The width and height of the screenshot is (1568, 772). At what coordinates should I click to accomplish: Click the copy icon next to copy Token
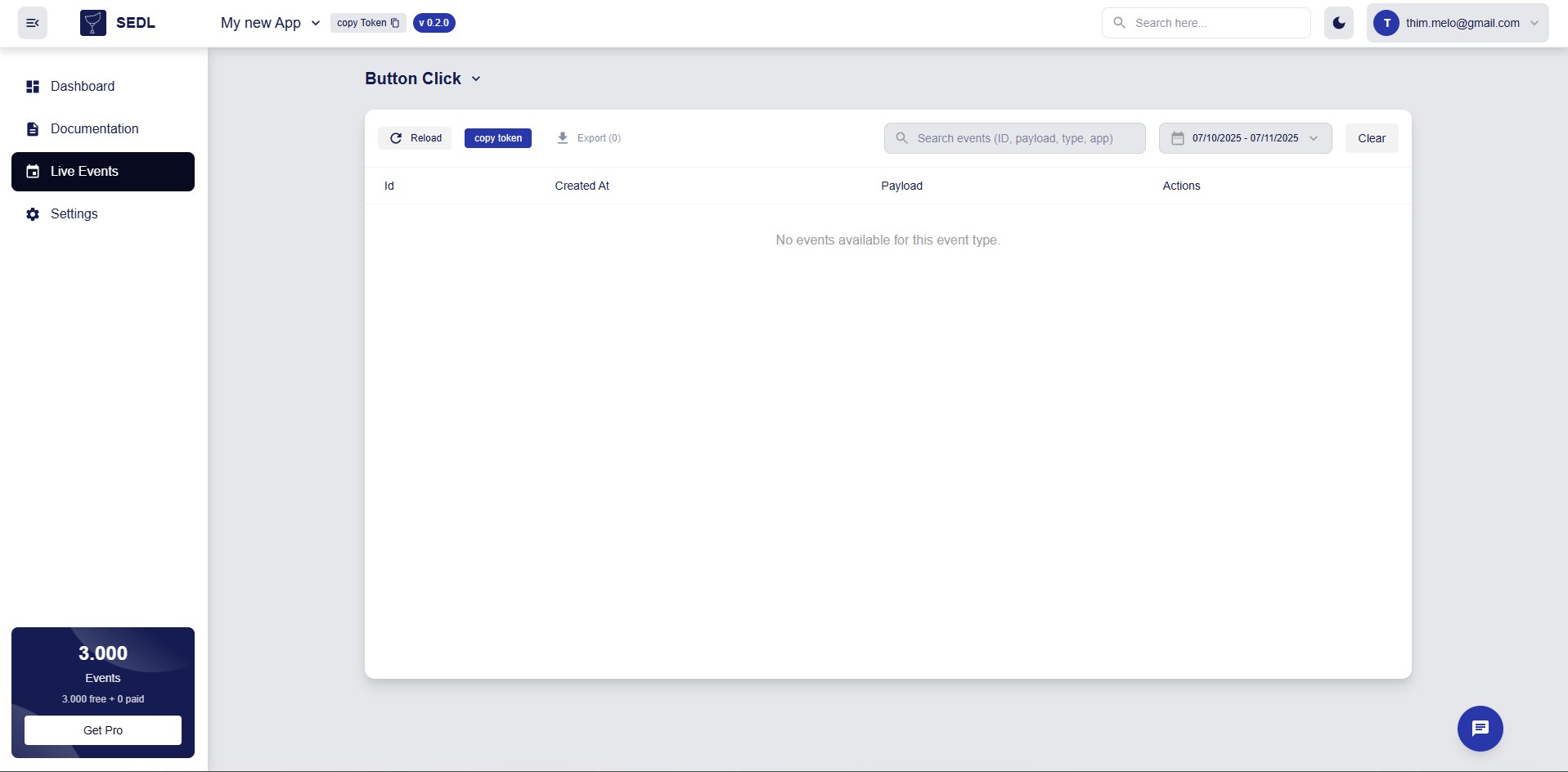pyautogui.click(x=396, y=23)
